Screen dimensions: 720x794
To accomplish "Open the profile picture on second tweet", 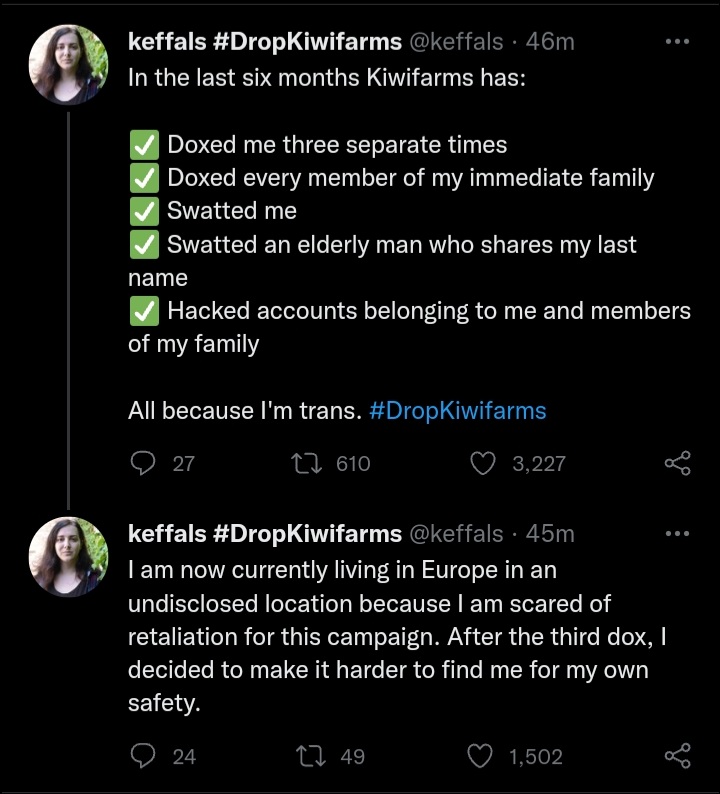I will [68, 557].
